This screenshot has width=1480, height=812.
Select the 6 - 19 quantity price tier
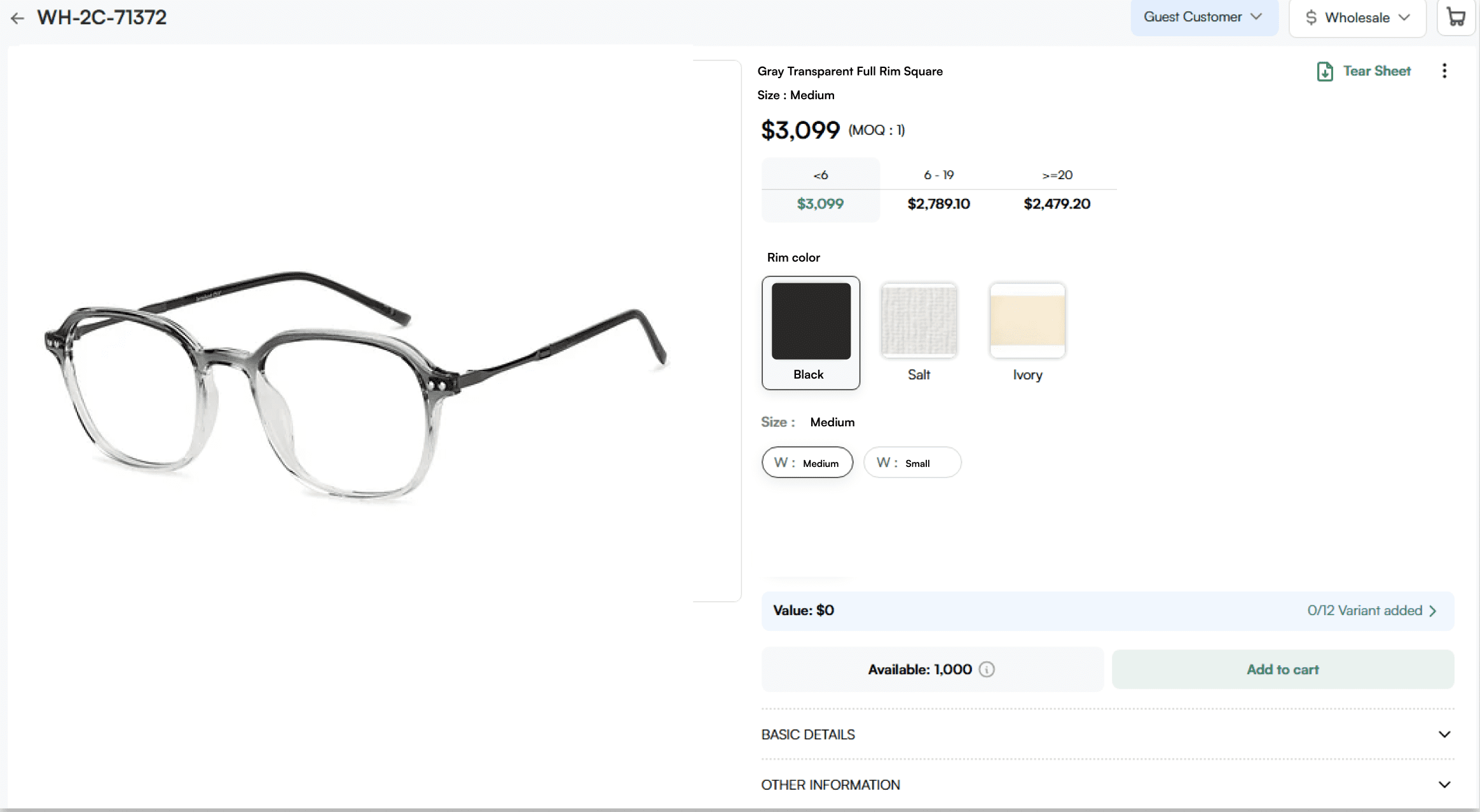click(938, 190)
